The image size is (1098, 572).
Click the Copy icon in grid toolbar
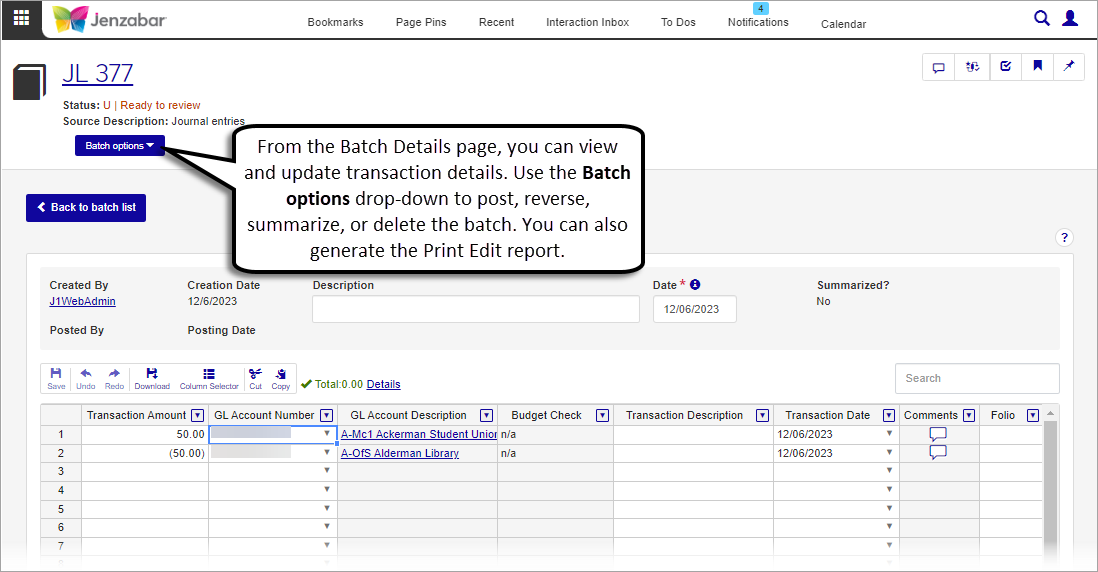pos(281,378)
